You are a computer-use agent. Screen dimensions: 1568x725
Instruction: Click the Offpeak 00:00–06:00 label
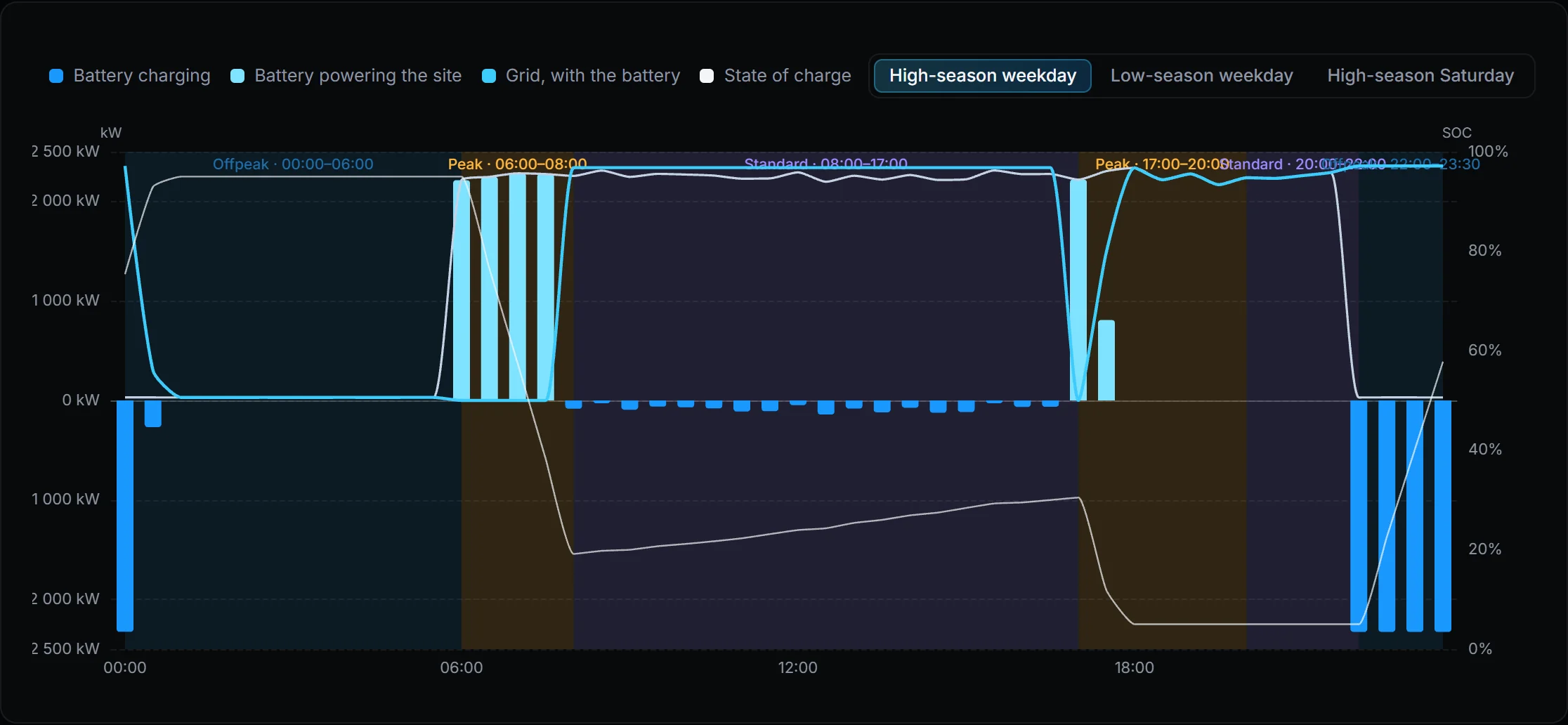[x=293, y=164]
